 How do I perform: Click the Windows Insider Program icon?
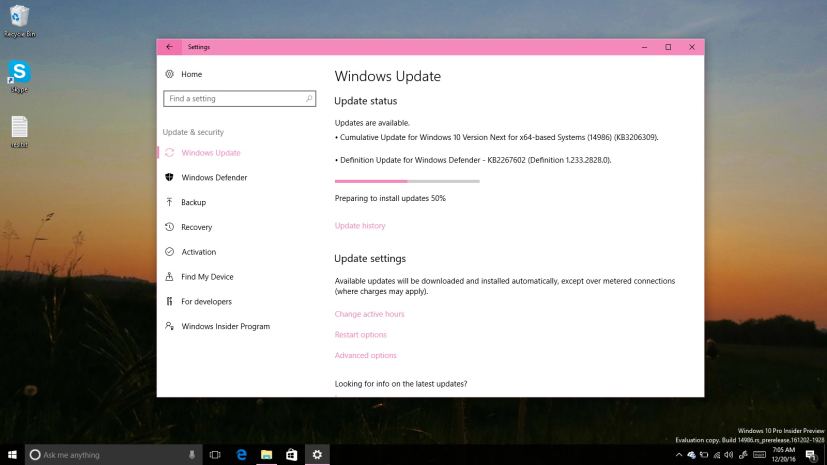click(x=169, y=326)
